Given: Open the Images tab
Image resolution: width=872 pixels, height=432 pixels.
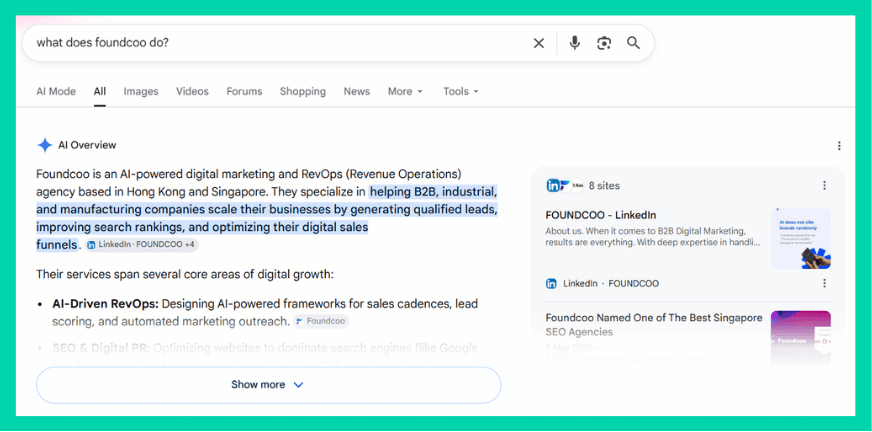Looking at the screenshot, I should click(x=141, y=91).
